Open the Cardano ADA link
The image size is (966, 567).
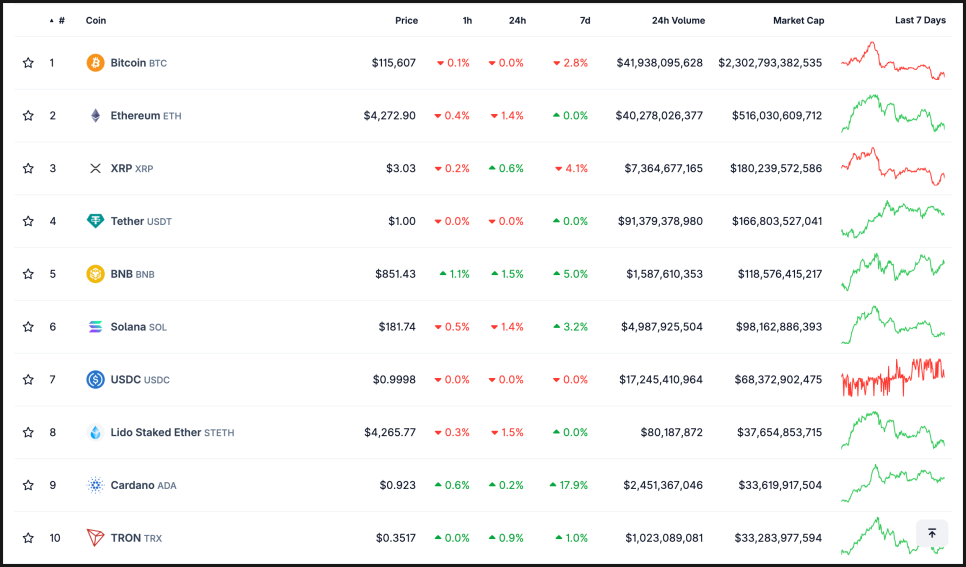[x=144, y=485]
